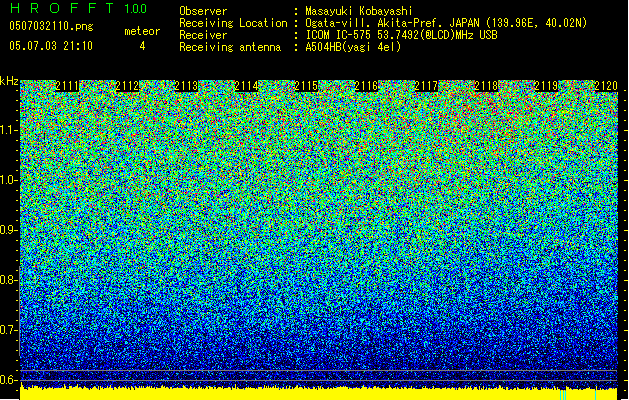Click the 0.9 frequency axis label
629x400 pixels.
(9, 230)
